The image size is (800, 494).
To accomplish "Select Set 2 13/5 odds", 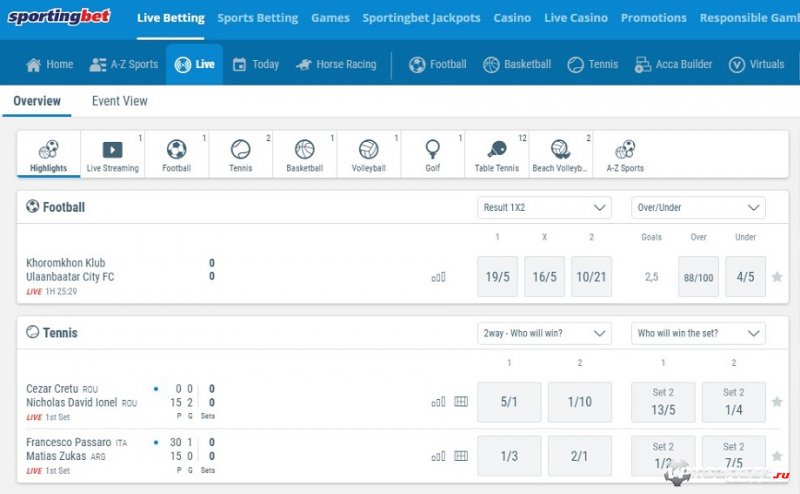I will [x=663, y=402].
